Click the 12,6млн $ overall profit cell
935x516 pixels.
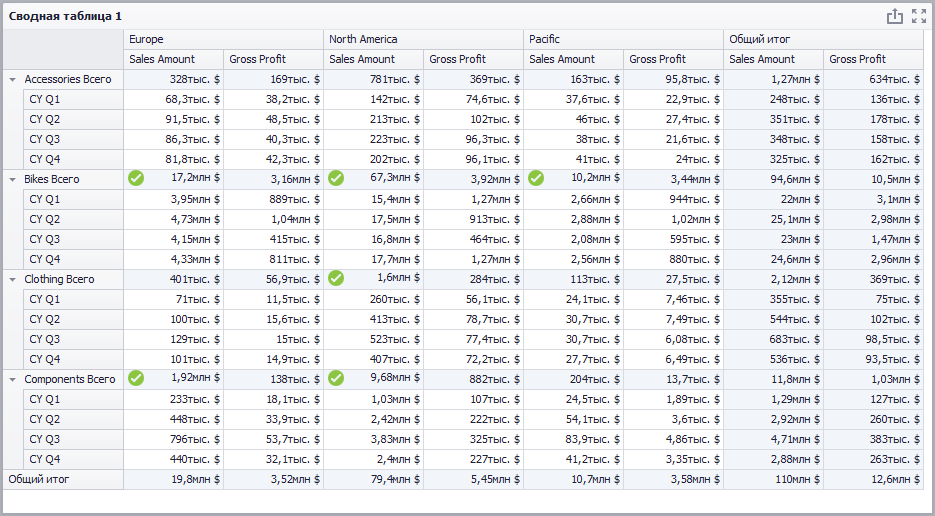[x=873, y=479]
